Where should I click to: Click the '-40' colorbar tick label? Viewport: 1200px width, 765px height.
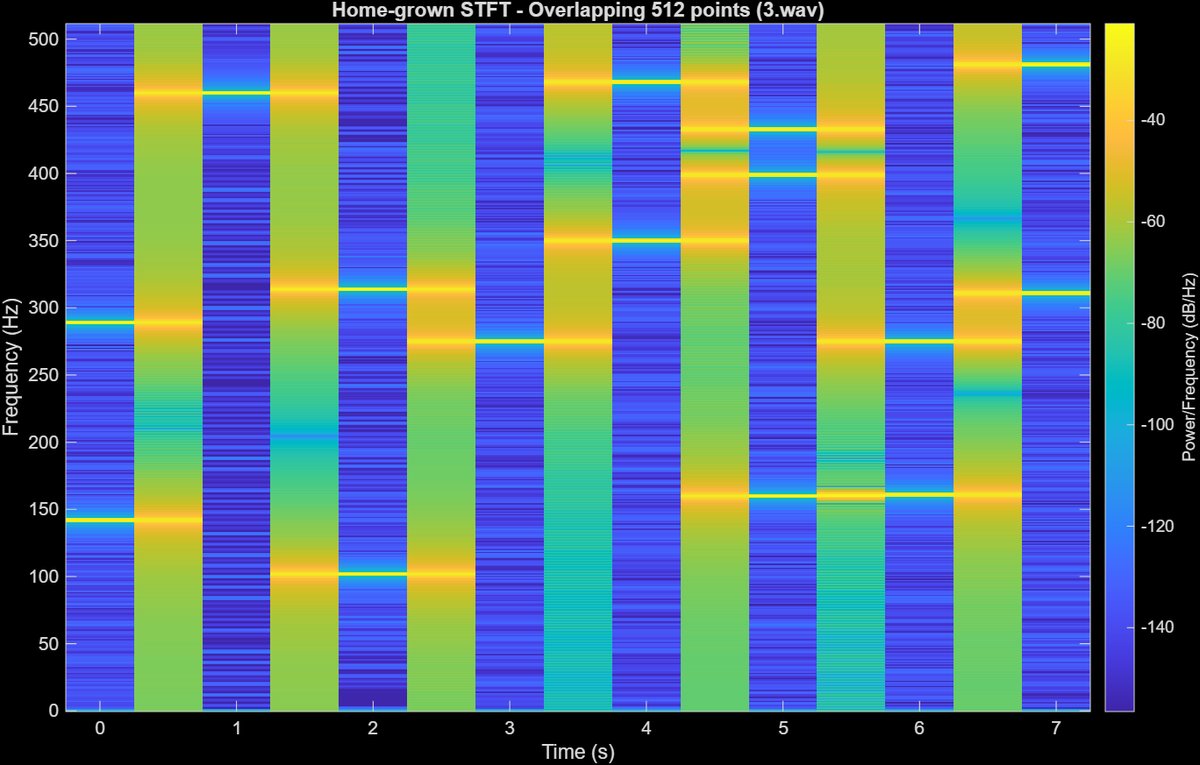point(1153,120)
